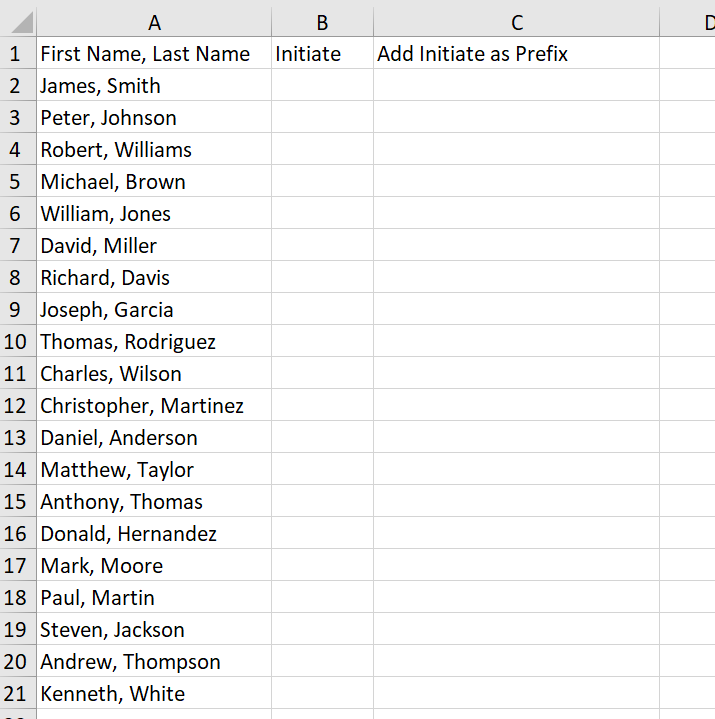This screenshot has height=719, width=715.
Task: Select column B header
Action: (322, 22)
